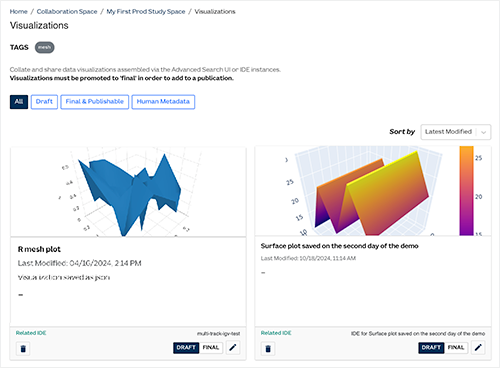Open the Sort by Latest Modified dropdown
Screen dimensions: 500x368
click(x=456, y=132)
